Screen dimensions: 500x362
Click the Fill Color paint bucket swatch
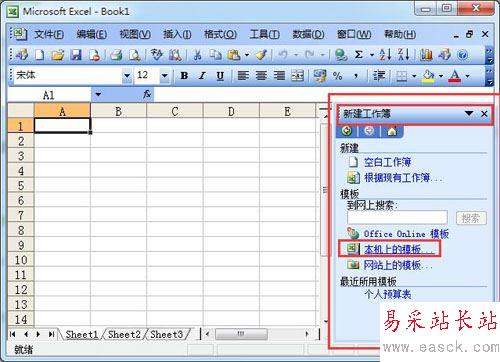point(429,76)
